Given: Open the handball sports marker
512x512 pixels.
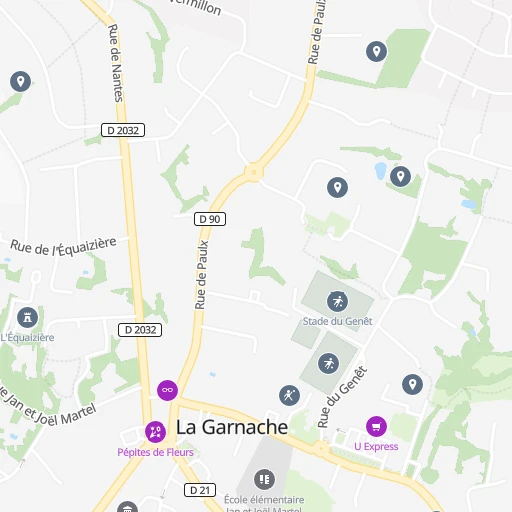Looking at the screenshot, I should [x=289, y=395].
